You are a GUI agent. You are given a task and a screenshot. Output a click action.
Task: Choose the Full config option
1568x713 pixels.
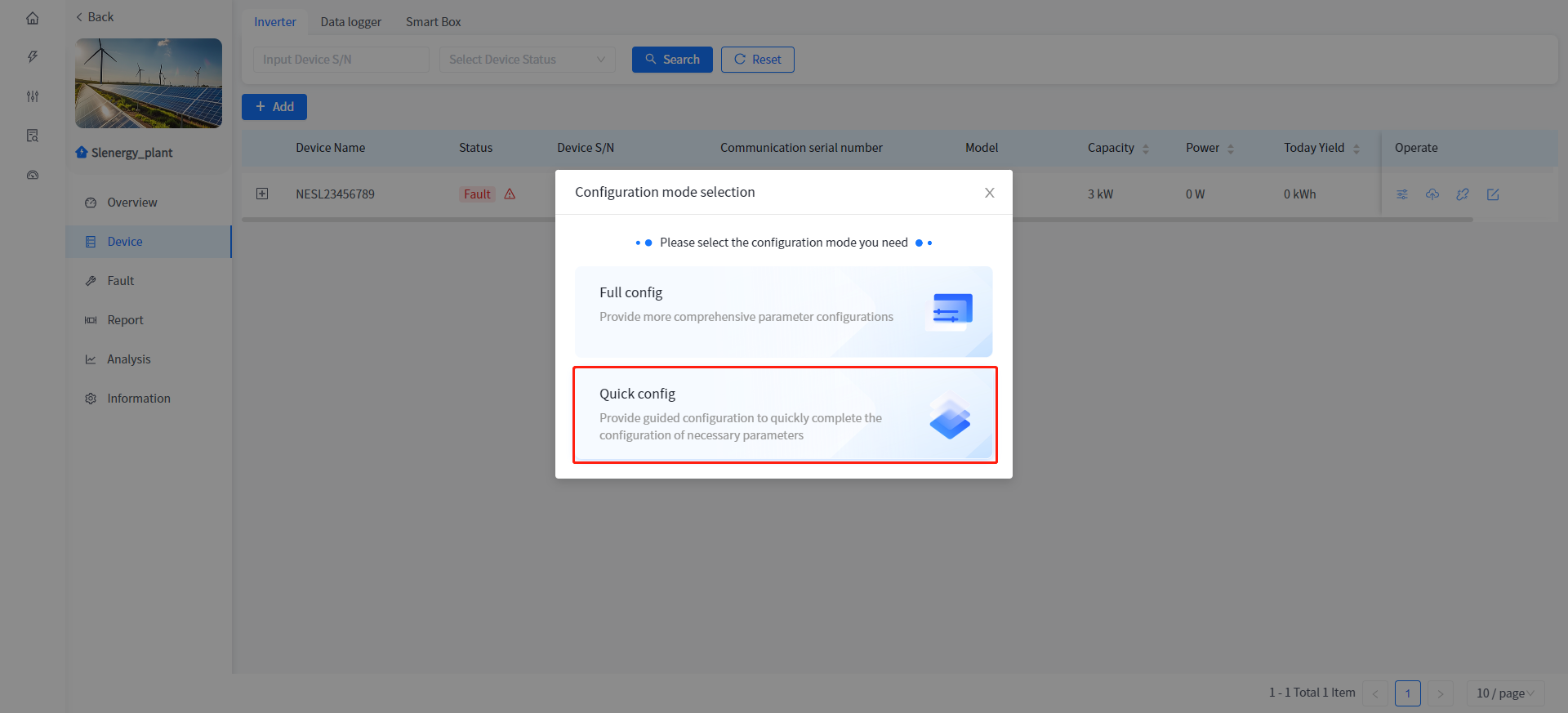[784, 311]
